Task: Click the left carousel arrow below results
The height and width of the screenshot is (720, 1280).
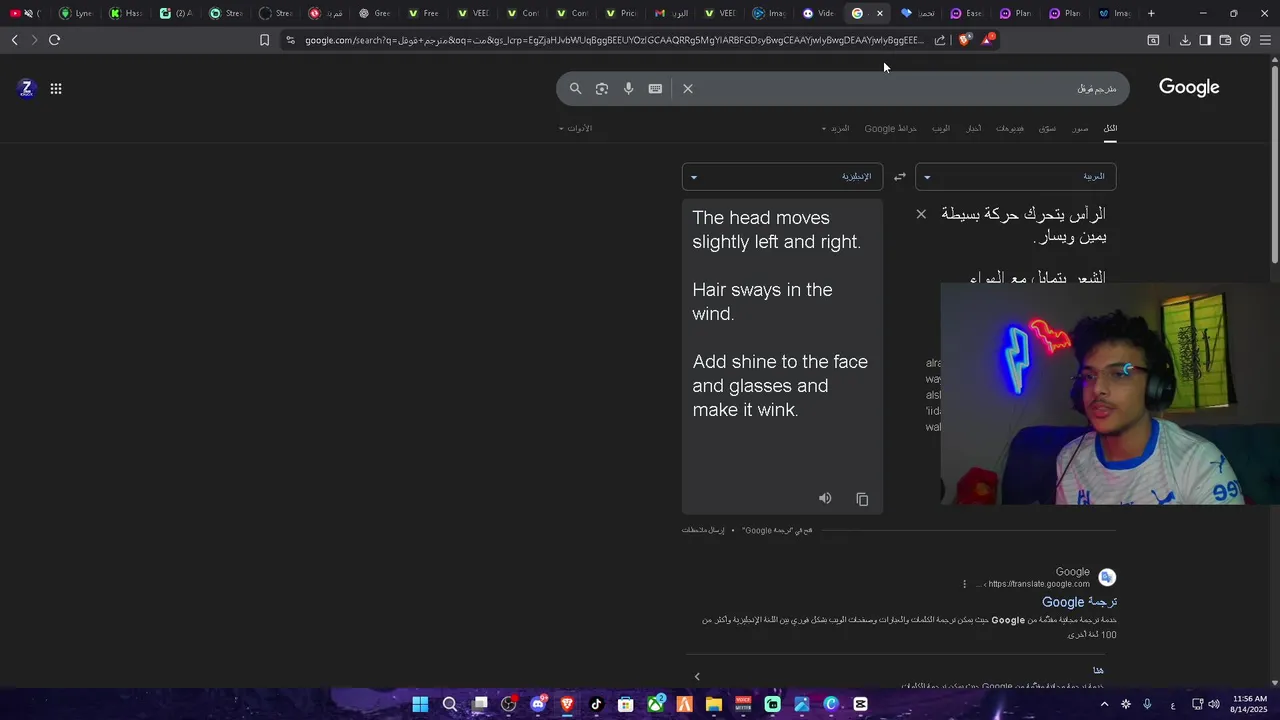Action: (x=697, y=677)
